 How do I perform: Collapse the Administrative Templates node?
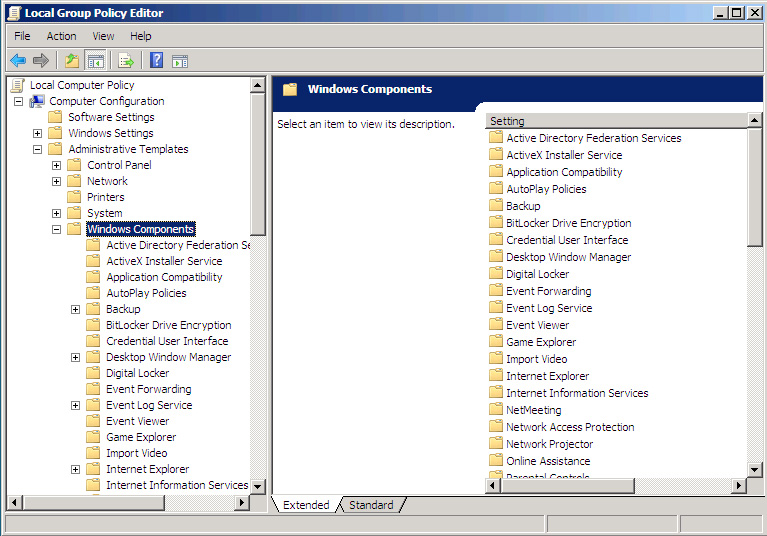38,149
